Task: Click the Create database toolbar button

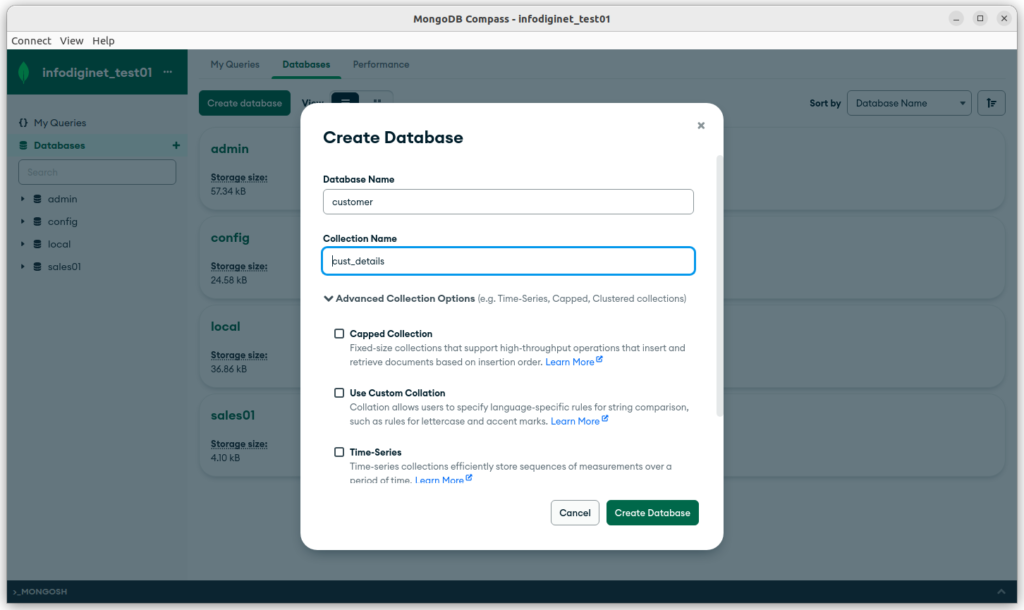Action: [244, 103]
